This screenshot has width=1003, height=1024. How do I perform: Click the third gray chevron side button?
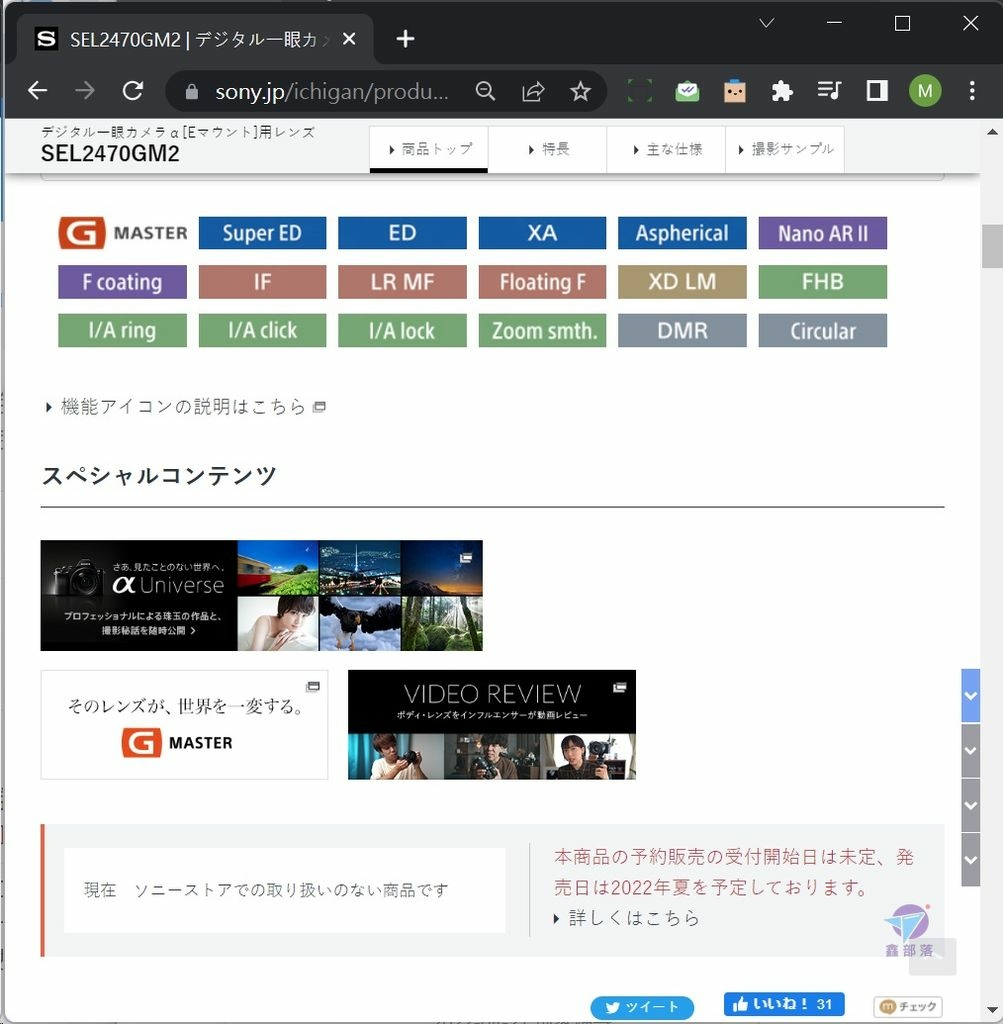[x=970, y=805]
